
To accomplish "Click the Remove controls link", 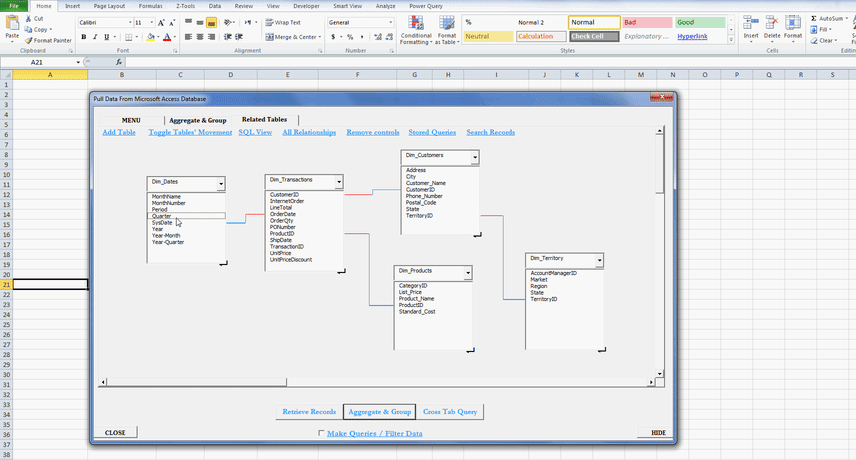I will 373,132.
